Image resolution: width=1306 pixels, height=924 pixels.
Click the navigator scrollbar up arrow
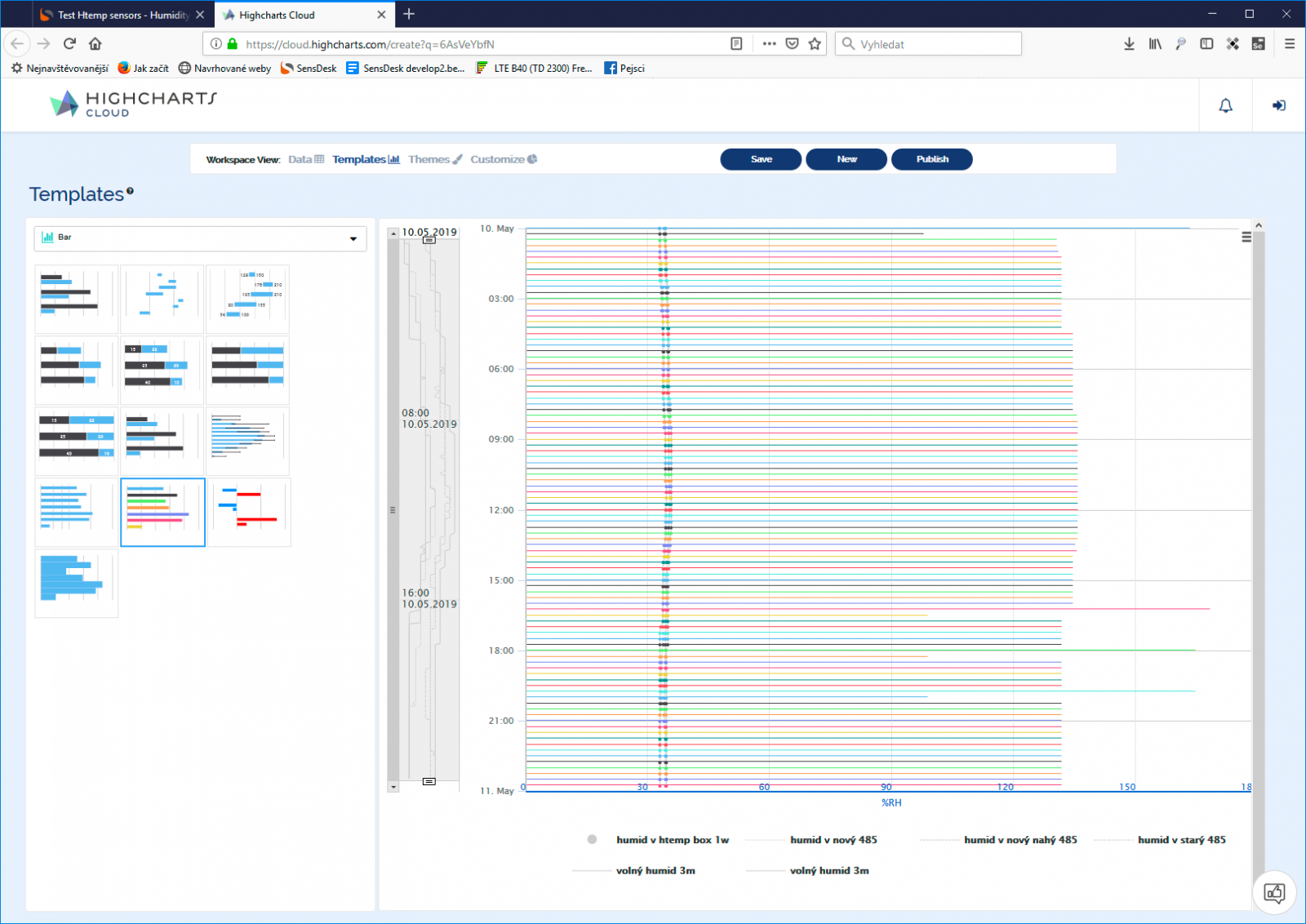click(393, 233)
